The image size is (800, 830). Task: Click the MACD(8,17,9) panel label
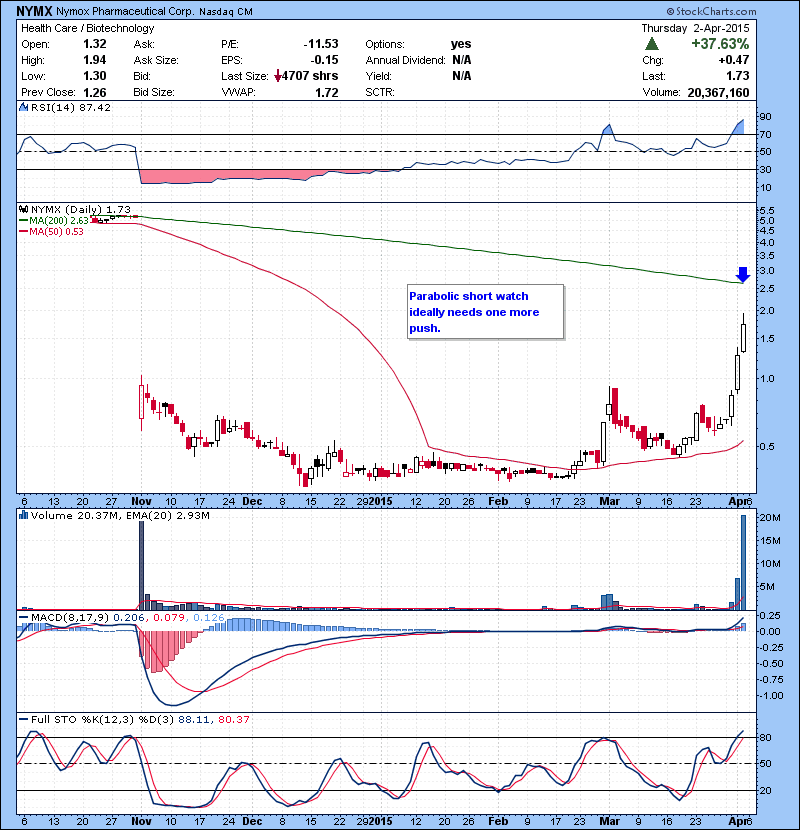pyautogui.click(x=70, y=617)
